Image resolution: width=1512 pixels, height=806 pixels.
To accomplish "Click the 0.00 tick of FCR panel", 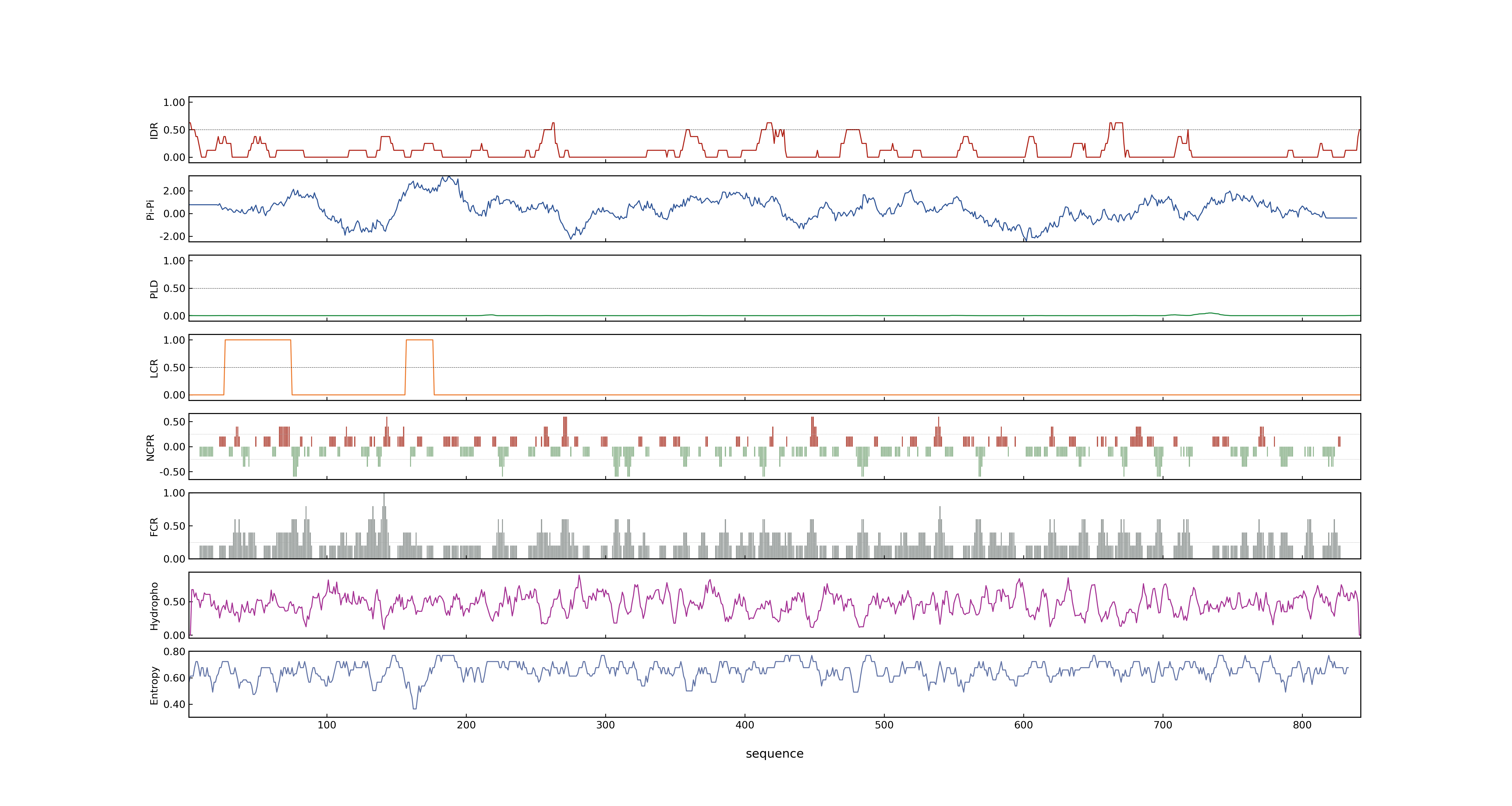I will coord(174,559).
